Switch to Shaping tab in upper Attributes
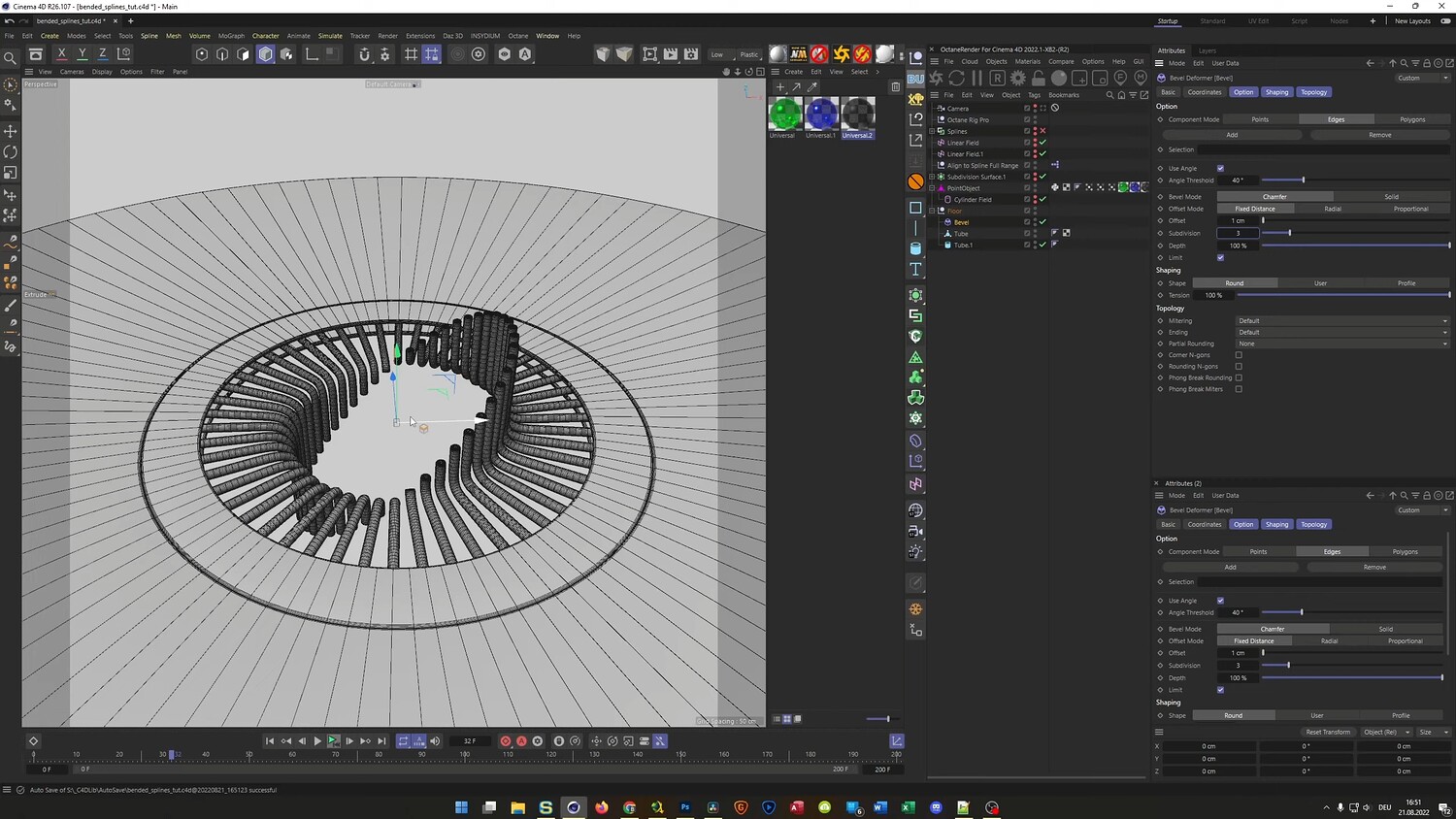This screenshot has height=819, width=1456. (1276, 92)
